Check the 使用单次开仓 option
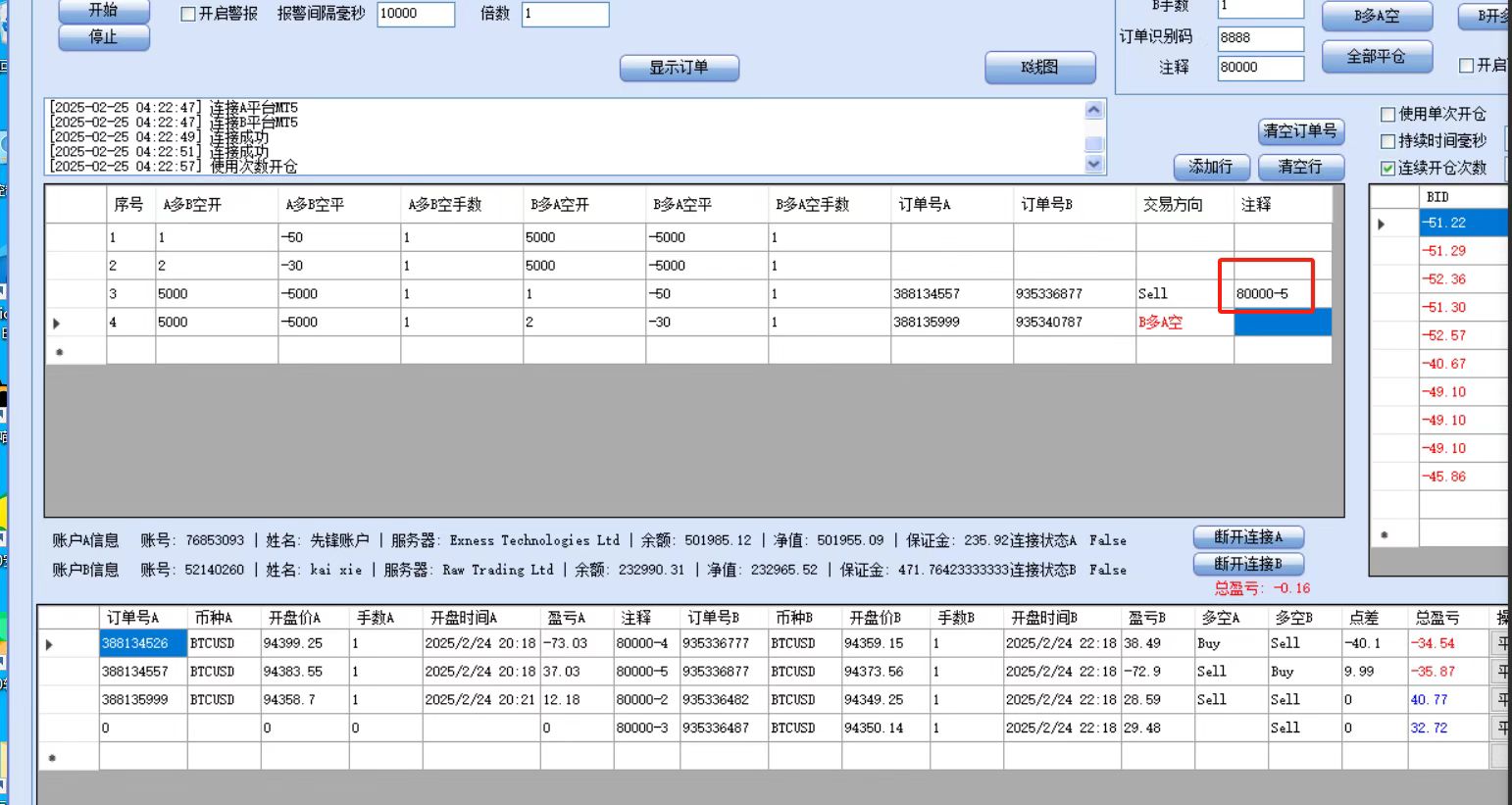1512x805 pixels. point(1387,114)
